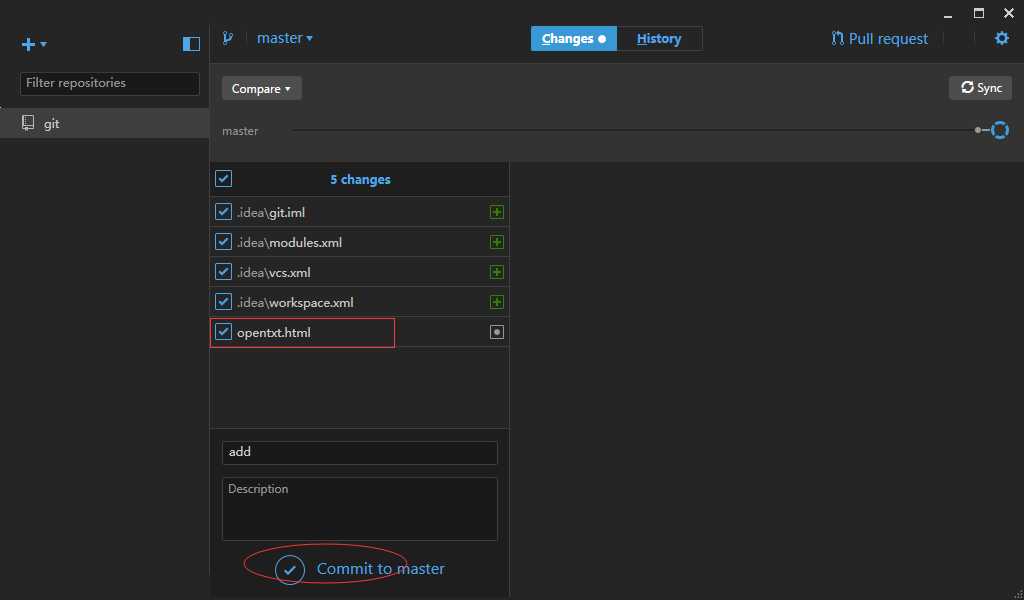This screenshot has width=1024, height=600.
Task: Uncheck the opentxt.html checkbox
Action: click(223, 332)
